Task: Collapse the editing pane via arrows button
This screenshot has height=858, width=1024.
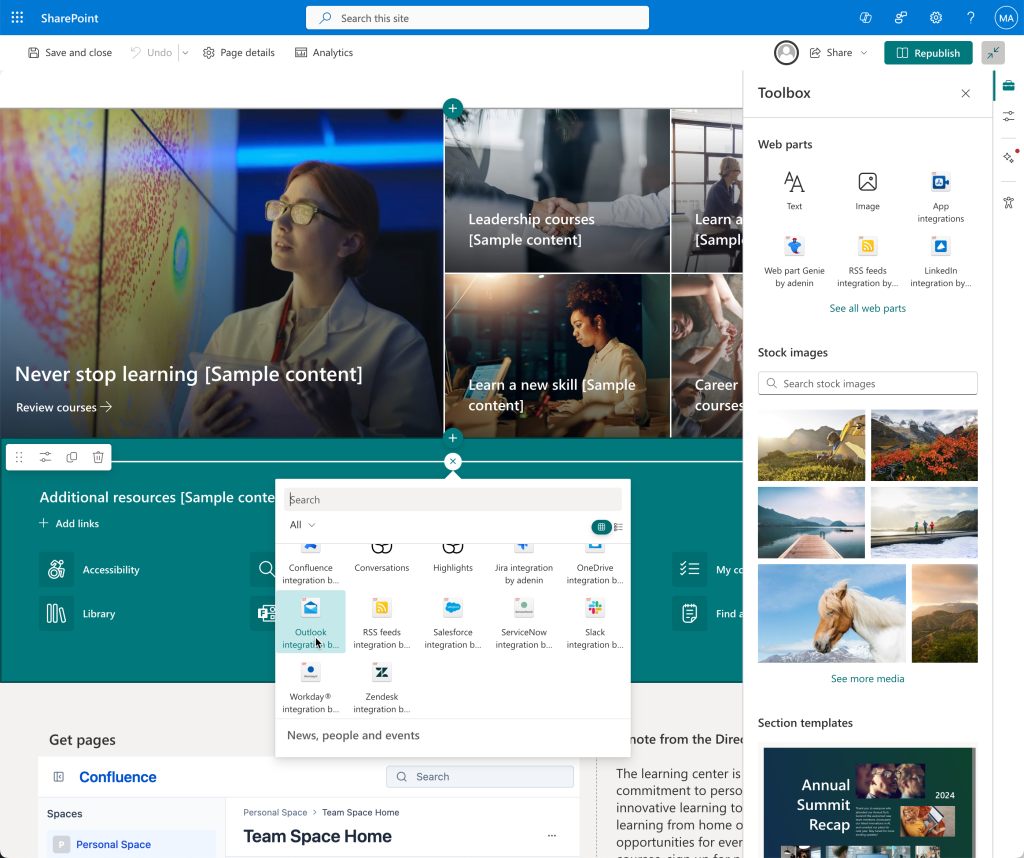Action: tap(993, 53)
